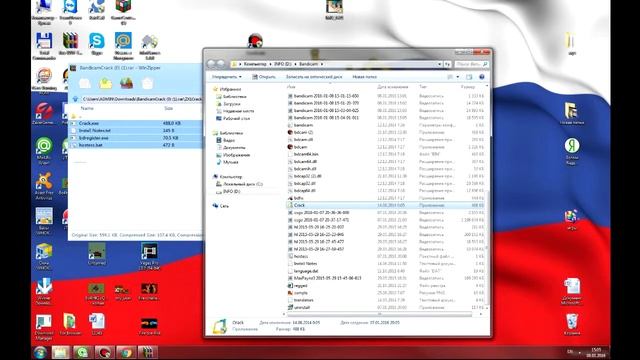
Task: Open the Total Commander floppy desktop icon
Action: pos(44,46)
